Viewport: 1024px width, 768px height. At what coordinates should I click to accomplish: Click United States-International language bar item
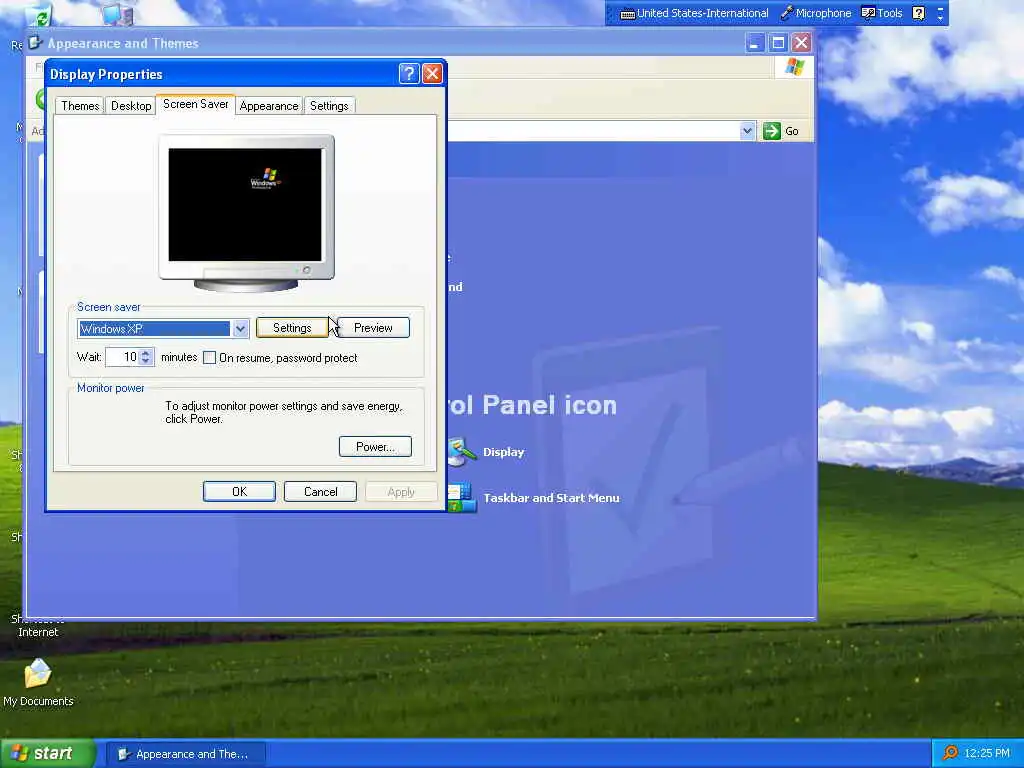[x=694, y=13]
